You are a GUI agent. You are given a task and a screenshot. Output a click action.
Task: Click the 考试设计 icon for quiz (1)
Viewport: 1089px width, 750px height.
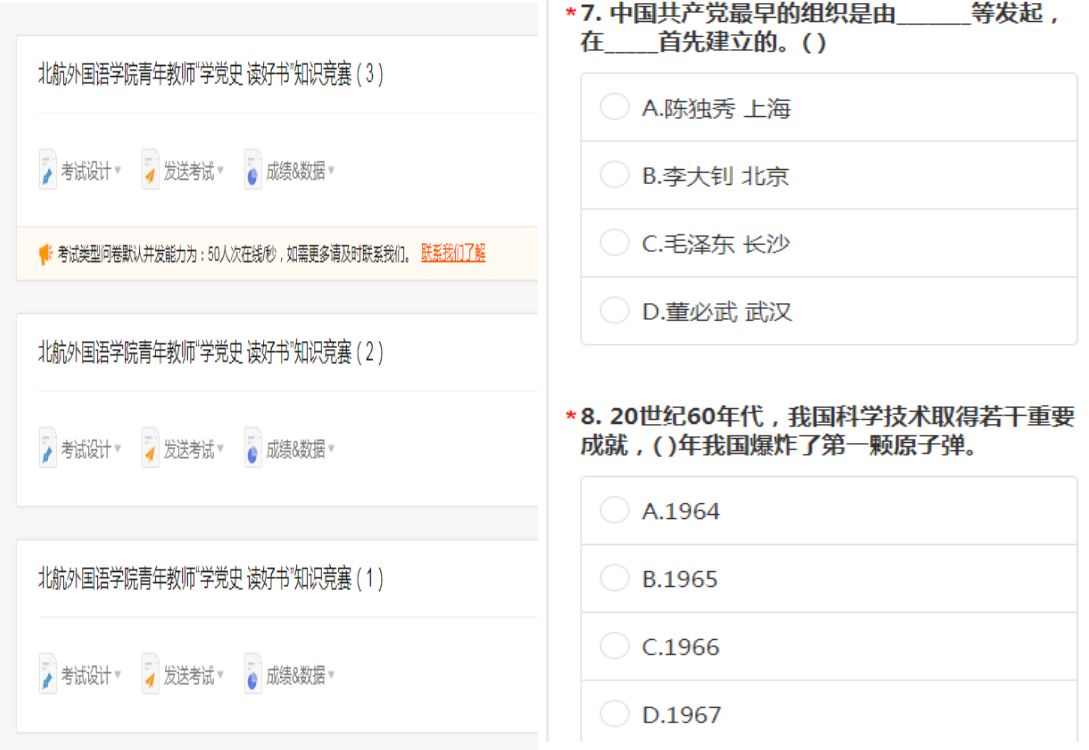47,673
